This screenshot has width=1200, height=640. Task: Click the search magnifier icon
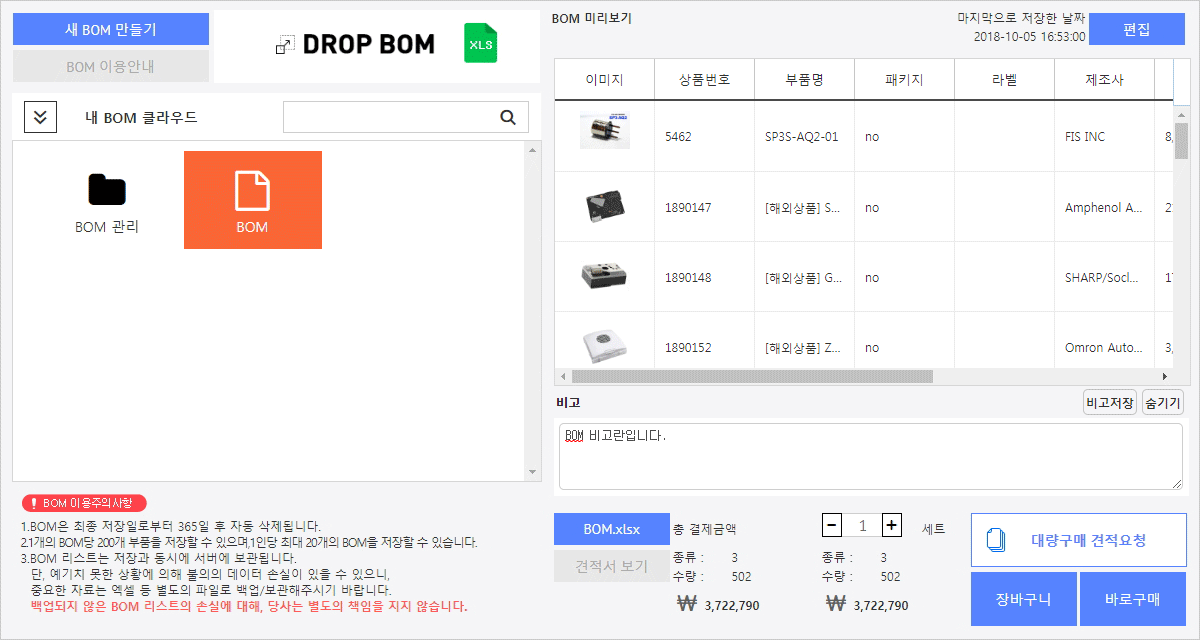coord(507,117)
